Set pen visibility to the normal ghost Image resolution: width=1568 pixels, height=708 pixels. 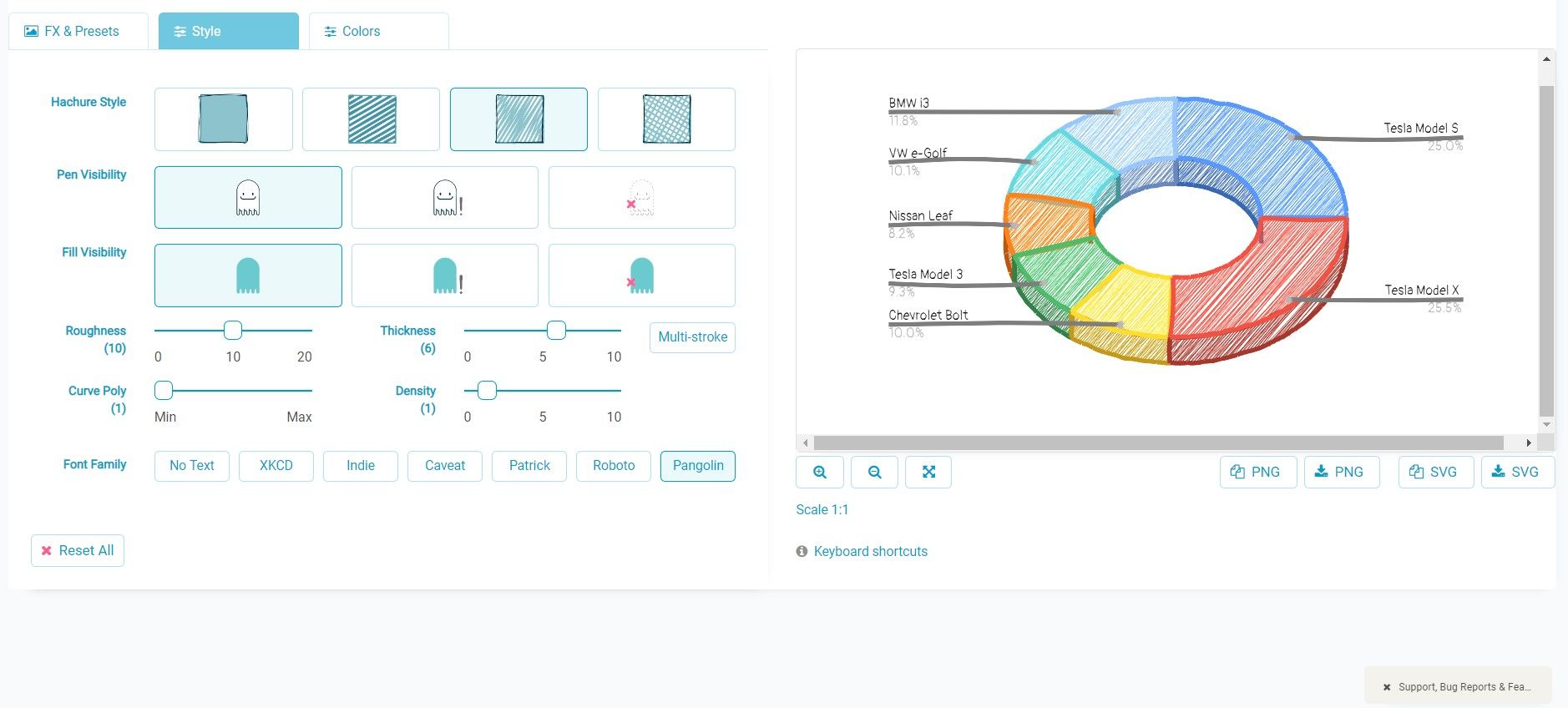click(248, 198)
